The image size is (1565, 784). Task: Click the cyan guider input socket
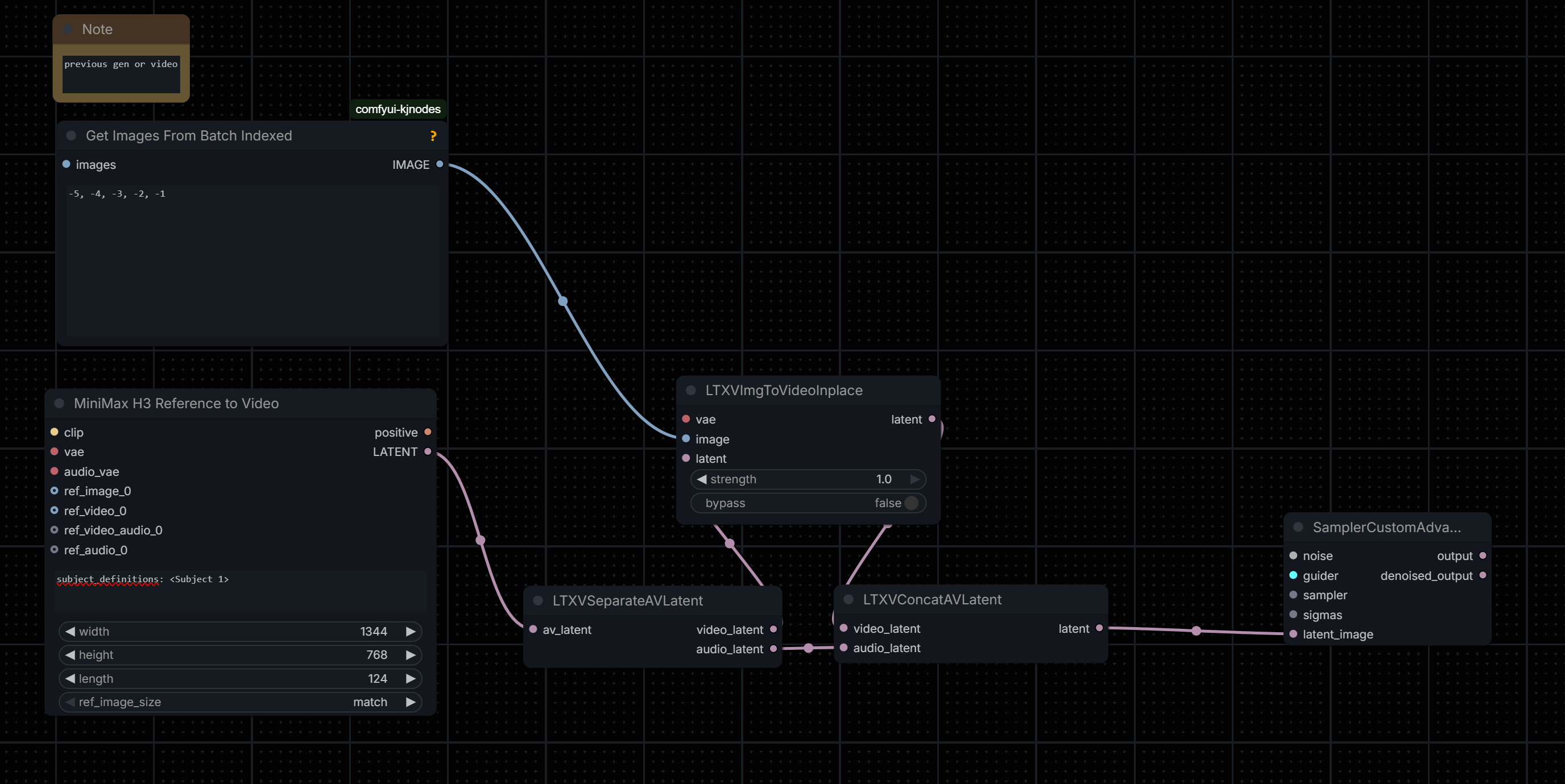click(x=1293, y=575)
